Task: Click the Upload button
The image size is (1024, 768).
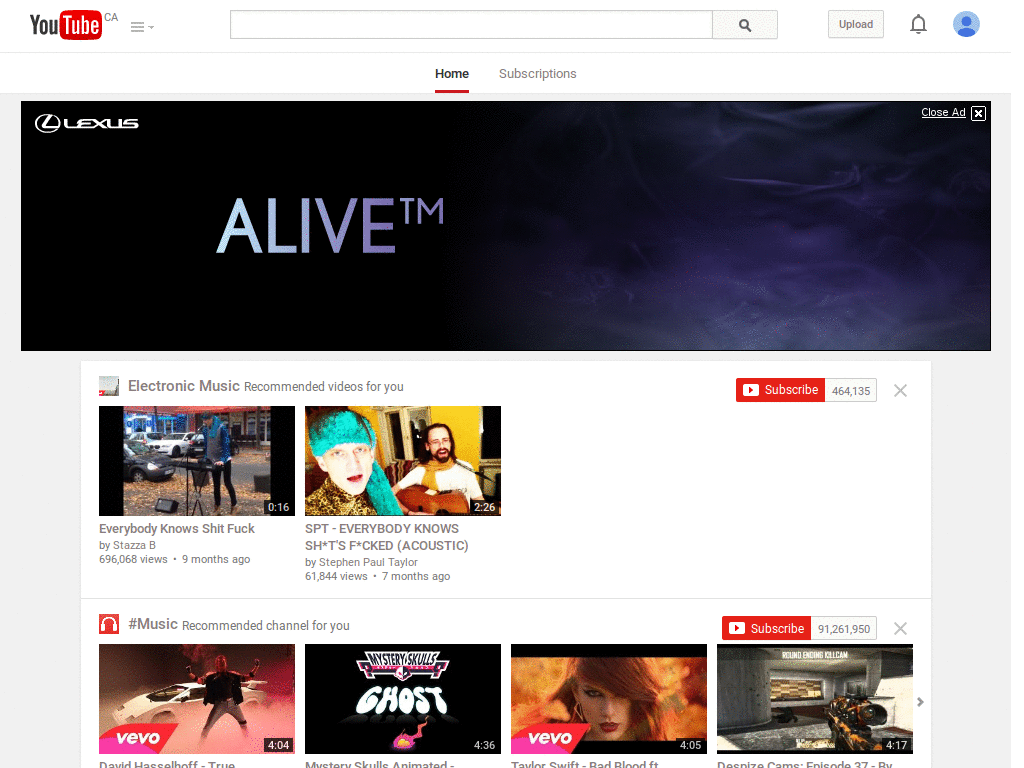Action: pyautogui.click(x=856, y=24)
